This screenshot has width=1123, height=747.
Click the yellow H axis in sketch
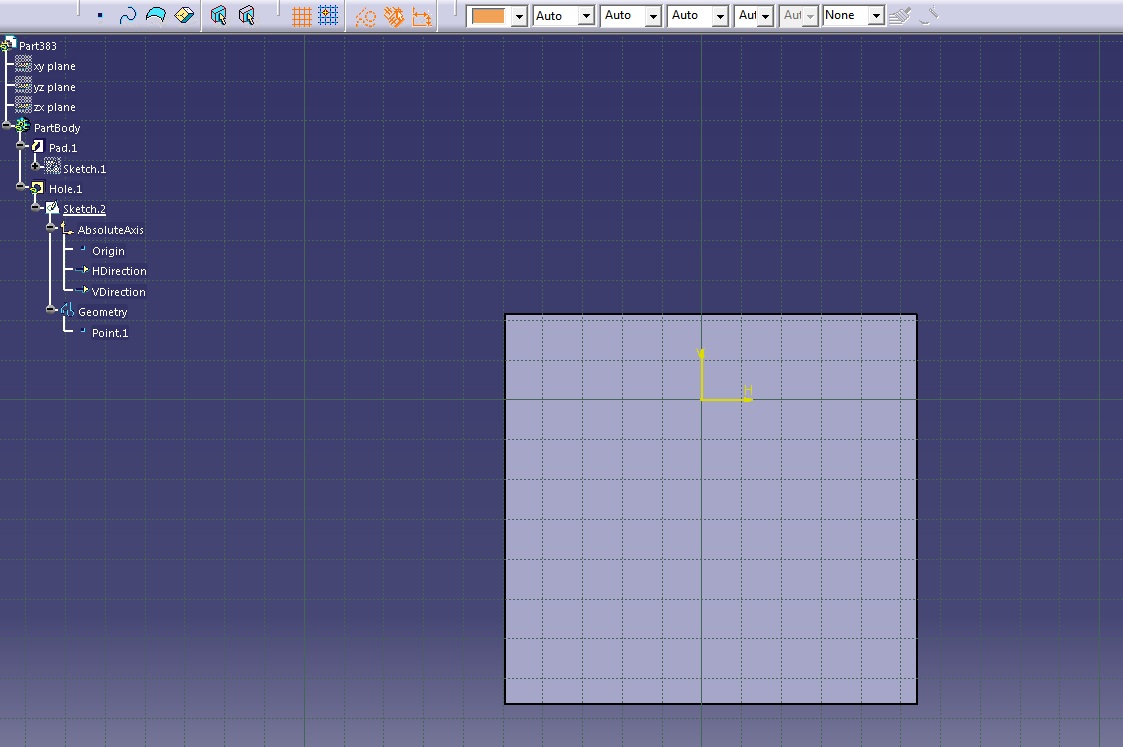726,399
